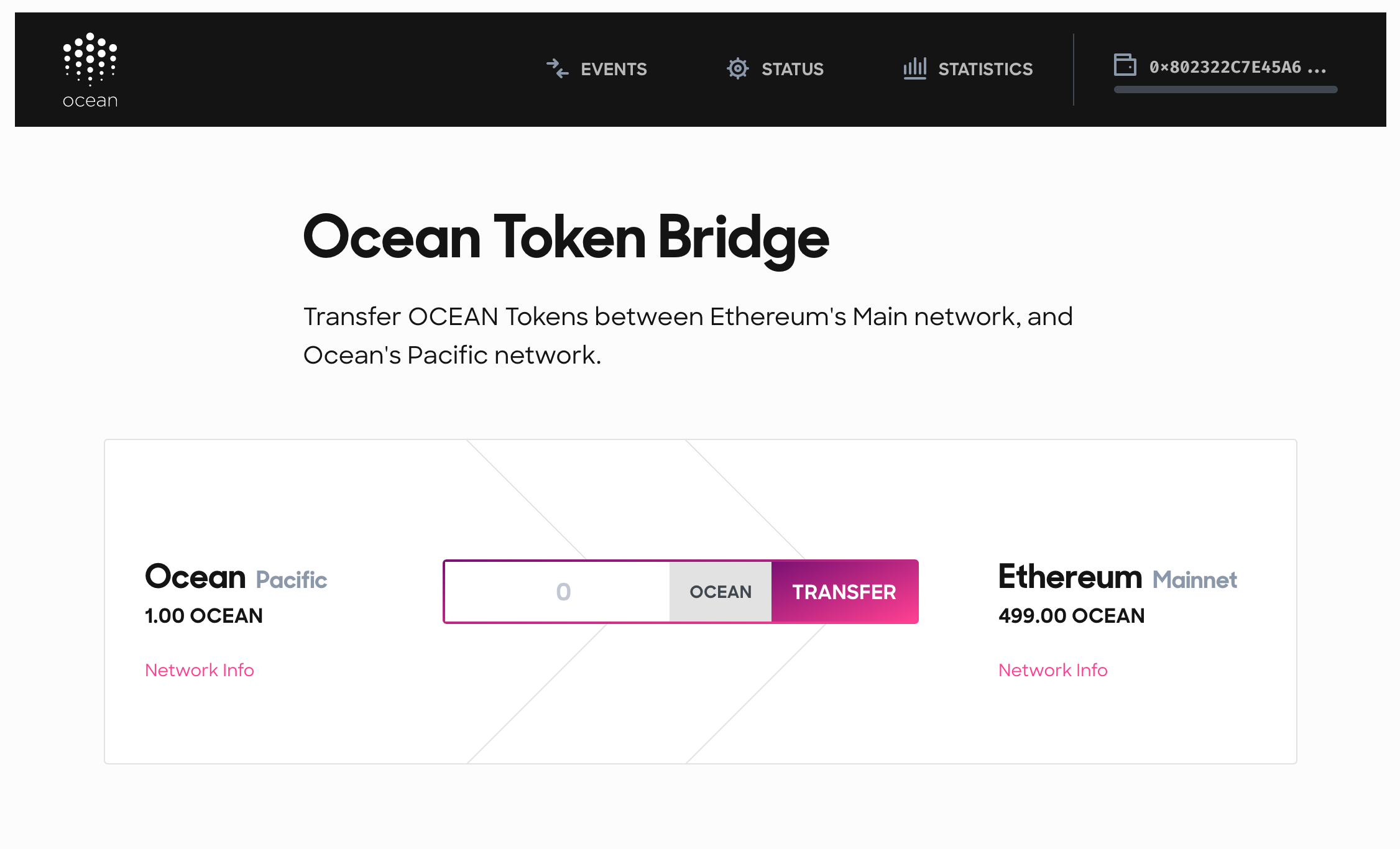Click the Events arrows icon
1400x849 pixels.
tap(558, 68)
